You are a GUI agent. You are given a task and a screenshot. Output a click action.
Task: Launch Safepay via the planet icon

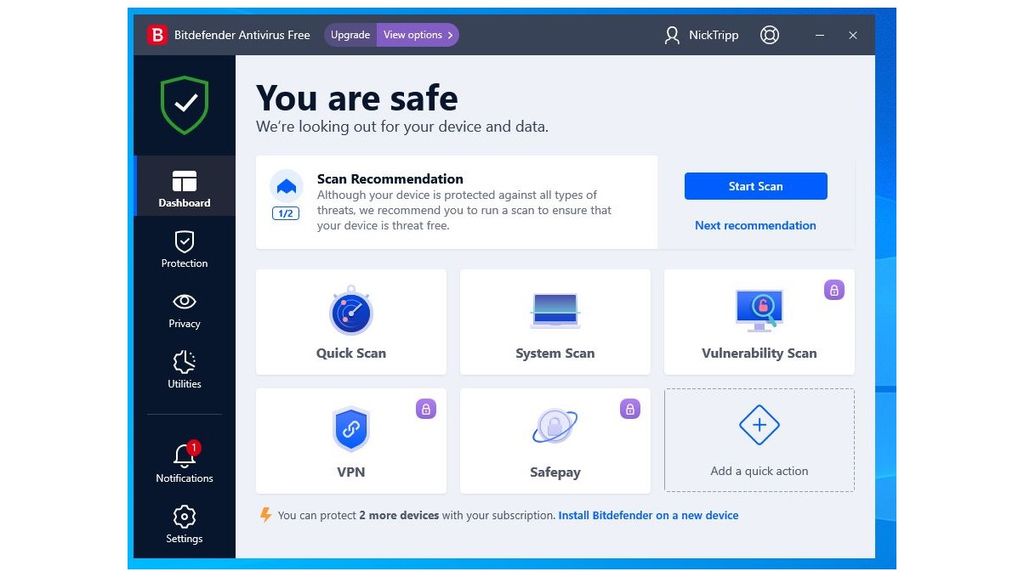click(x=555, y=428)
